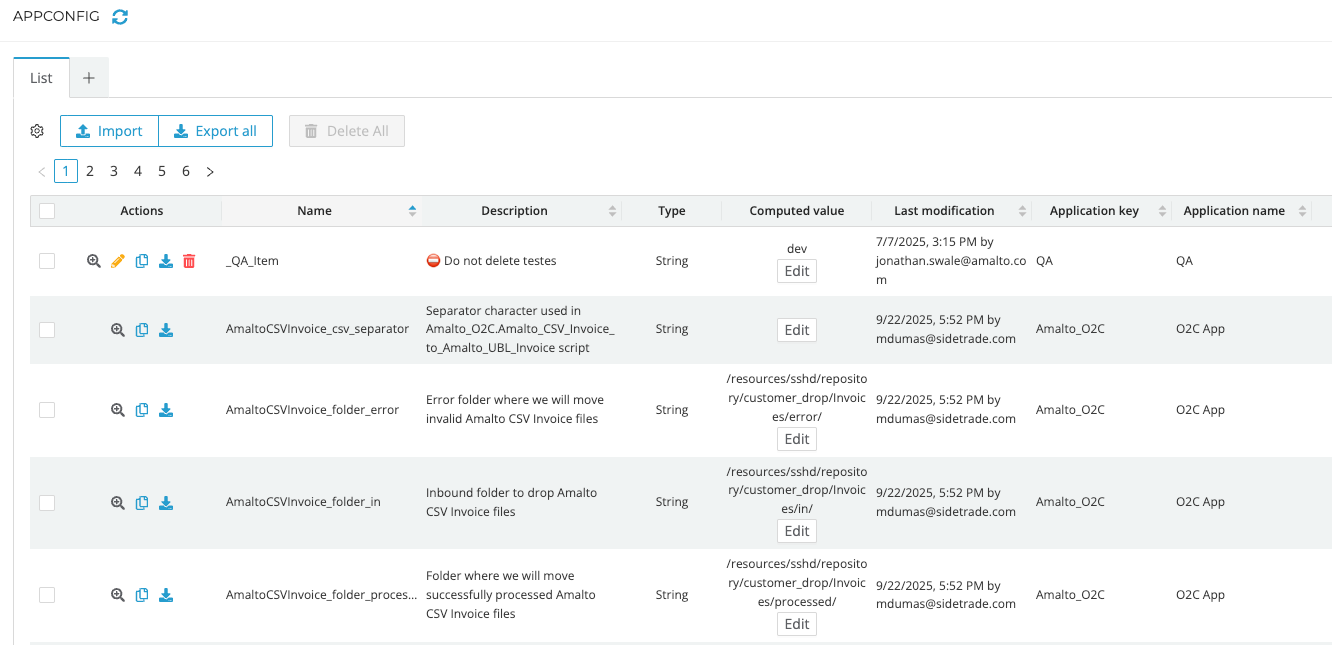Check the AmaltoCSVInvoice_folder_in row checkbox
The height and width of the screenshot is (645, 1332).
click(46, 502)
